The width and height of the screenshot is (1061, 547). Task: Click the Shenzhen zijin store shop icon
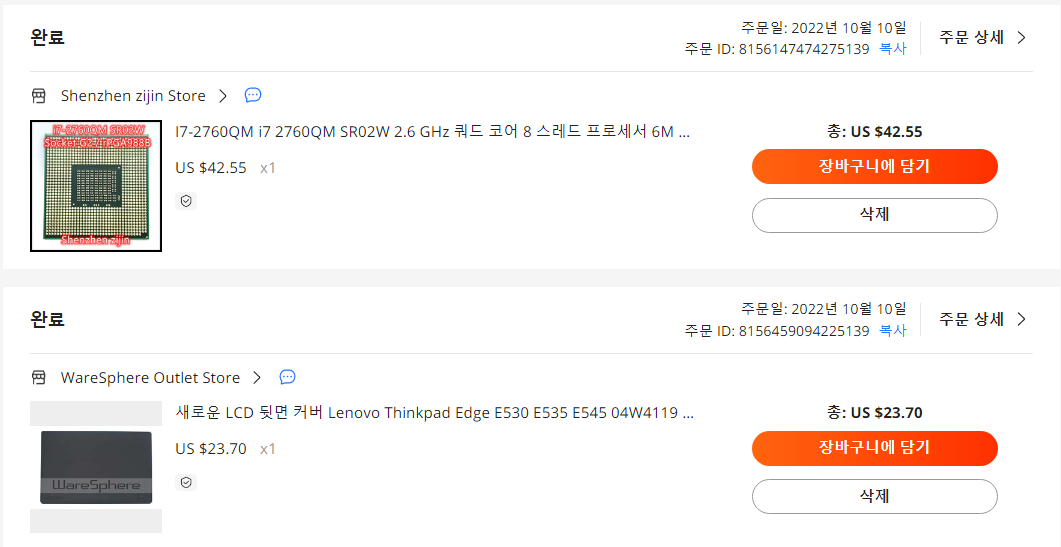[x=39, y=96]
